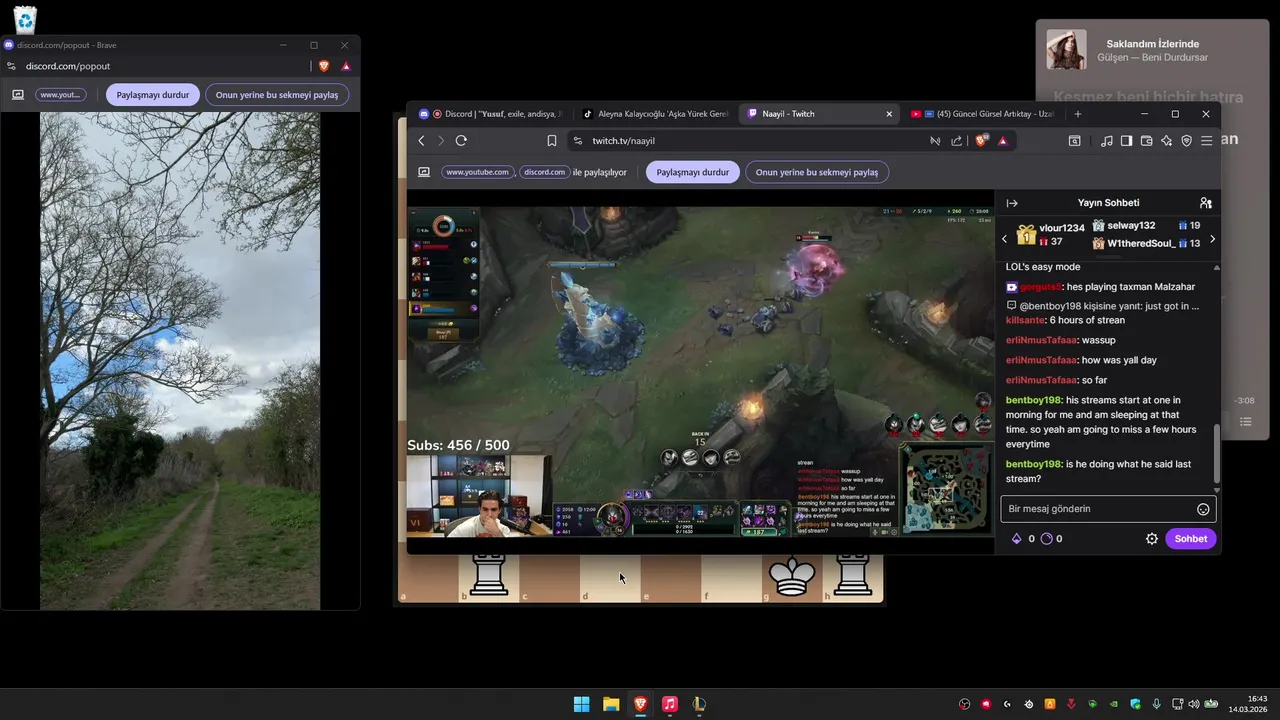This screenshot has height=720, width=1280.
Task: Open Brave Rewards triangle in Twitch window
Action: pos(1003,141)
